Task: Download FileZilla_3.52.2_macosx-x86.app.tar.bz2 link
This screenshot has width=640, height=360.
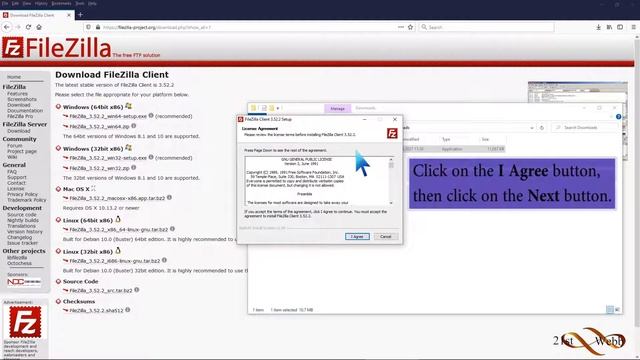Action: [117, 198]
